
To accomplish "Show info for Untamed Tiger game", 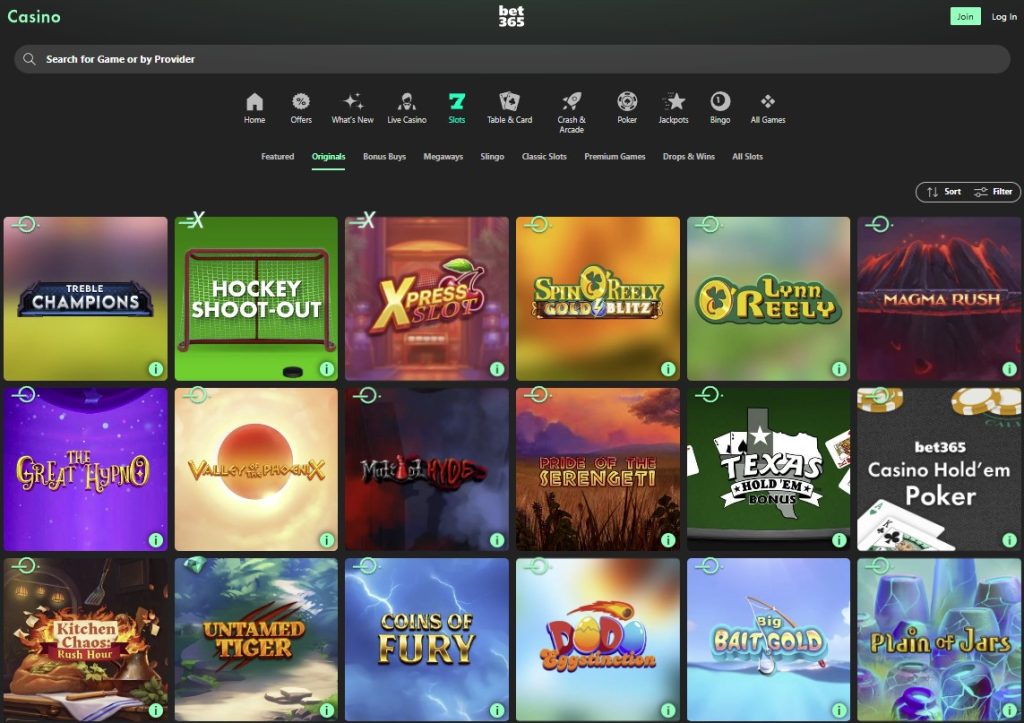I will click(327, 709).
